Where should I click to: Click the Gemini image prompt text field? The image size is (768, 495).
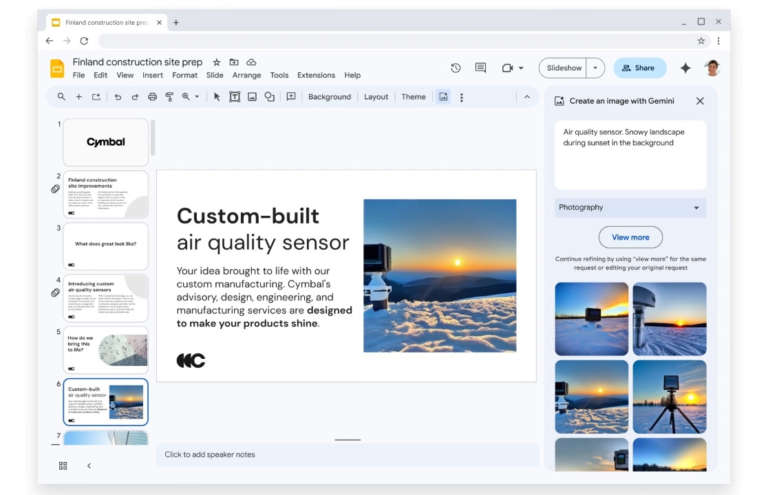click(x=630, y=155)
